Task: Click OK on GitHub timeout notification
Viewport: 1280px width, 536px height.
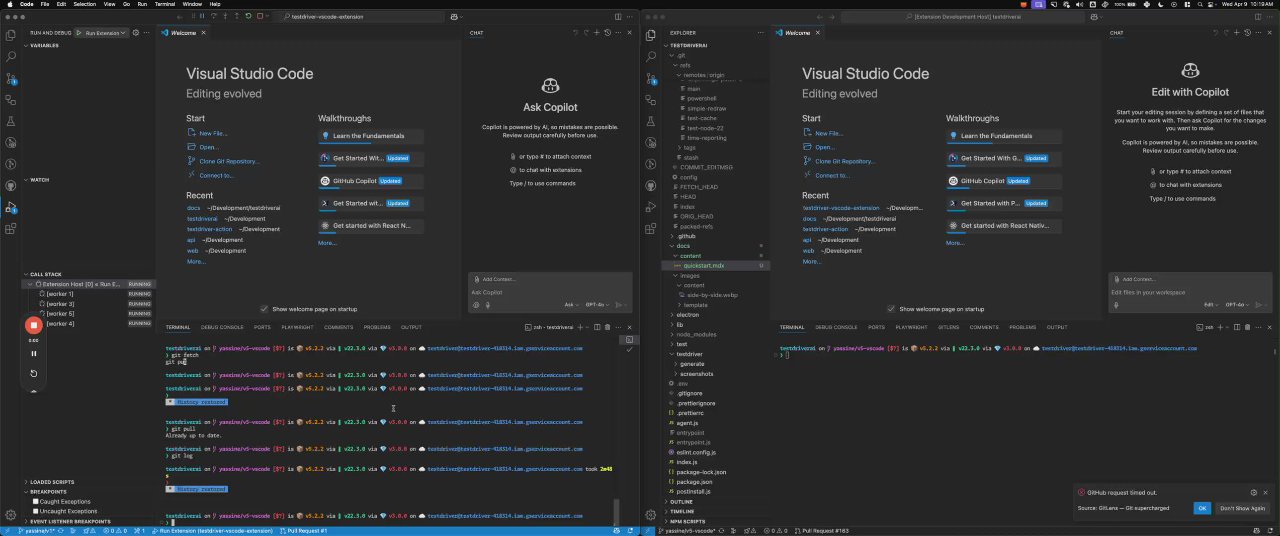Action: (1202, 508)
